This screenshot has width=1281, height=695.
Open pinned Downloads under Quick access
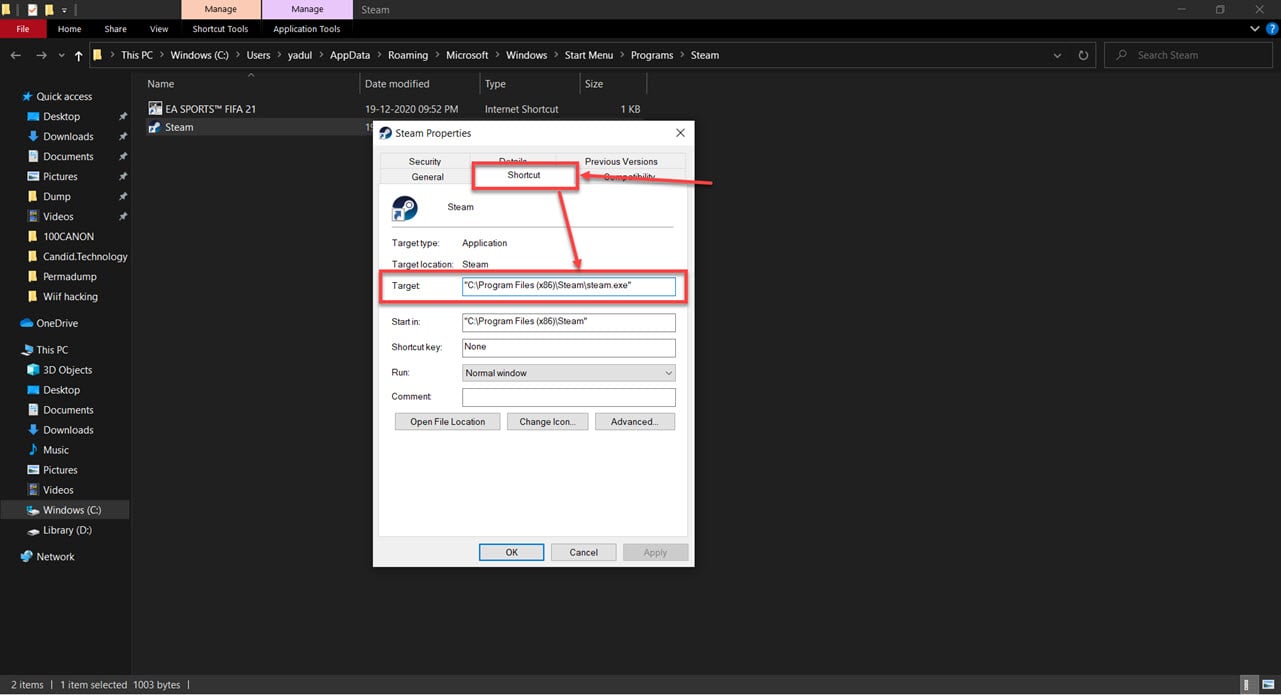[x=68, y=137]
